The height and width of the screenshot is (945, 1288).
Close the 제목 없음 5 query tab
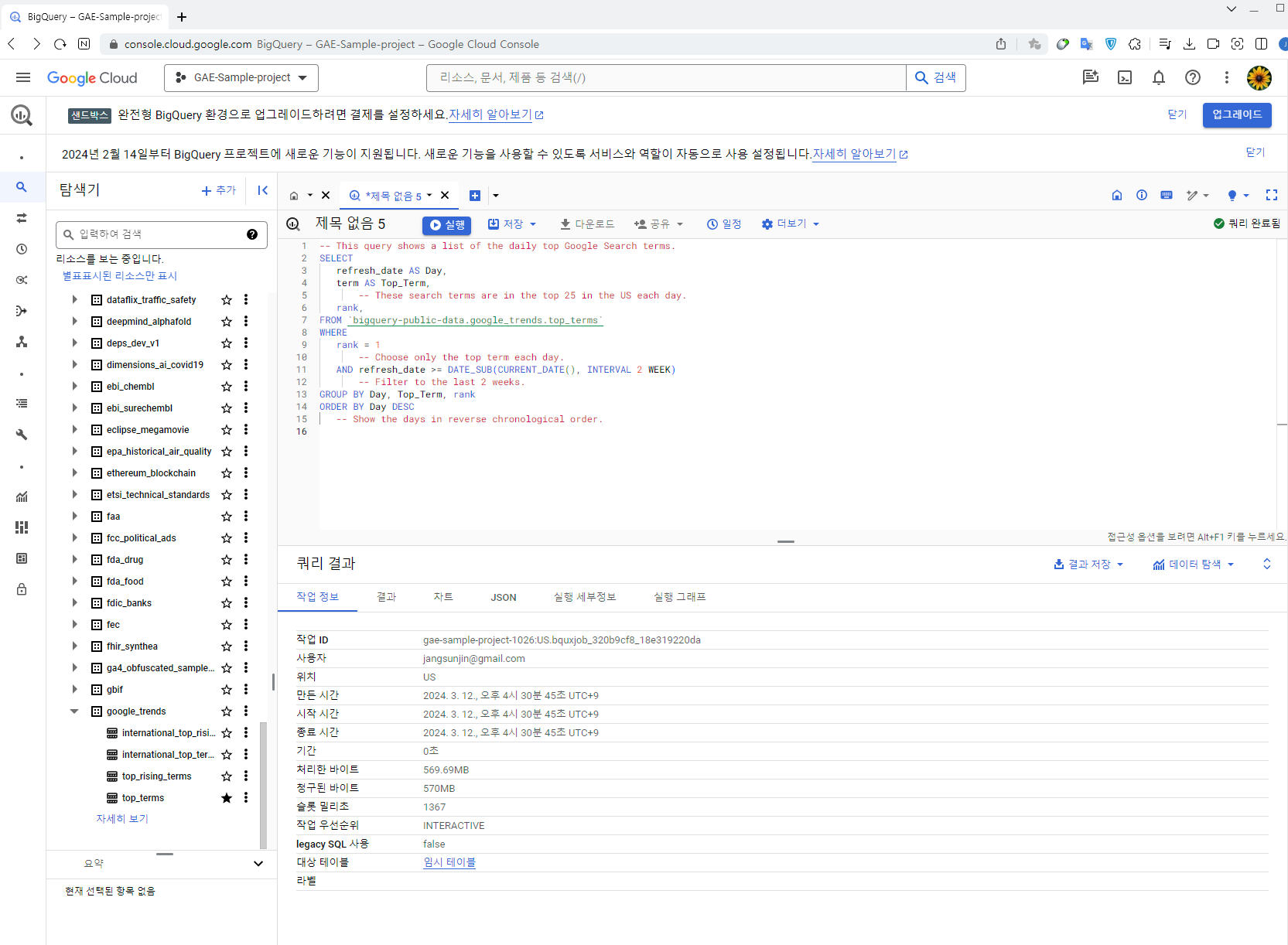[445, 196]
